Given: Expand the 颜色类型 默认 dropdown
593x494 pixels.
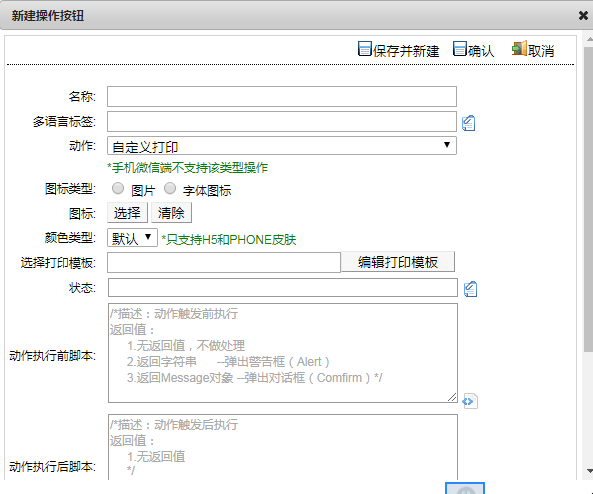Looking at the screenshot, I should (132, 238).
